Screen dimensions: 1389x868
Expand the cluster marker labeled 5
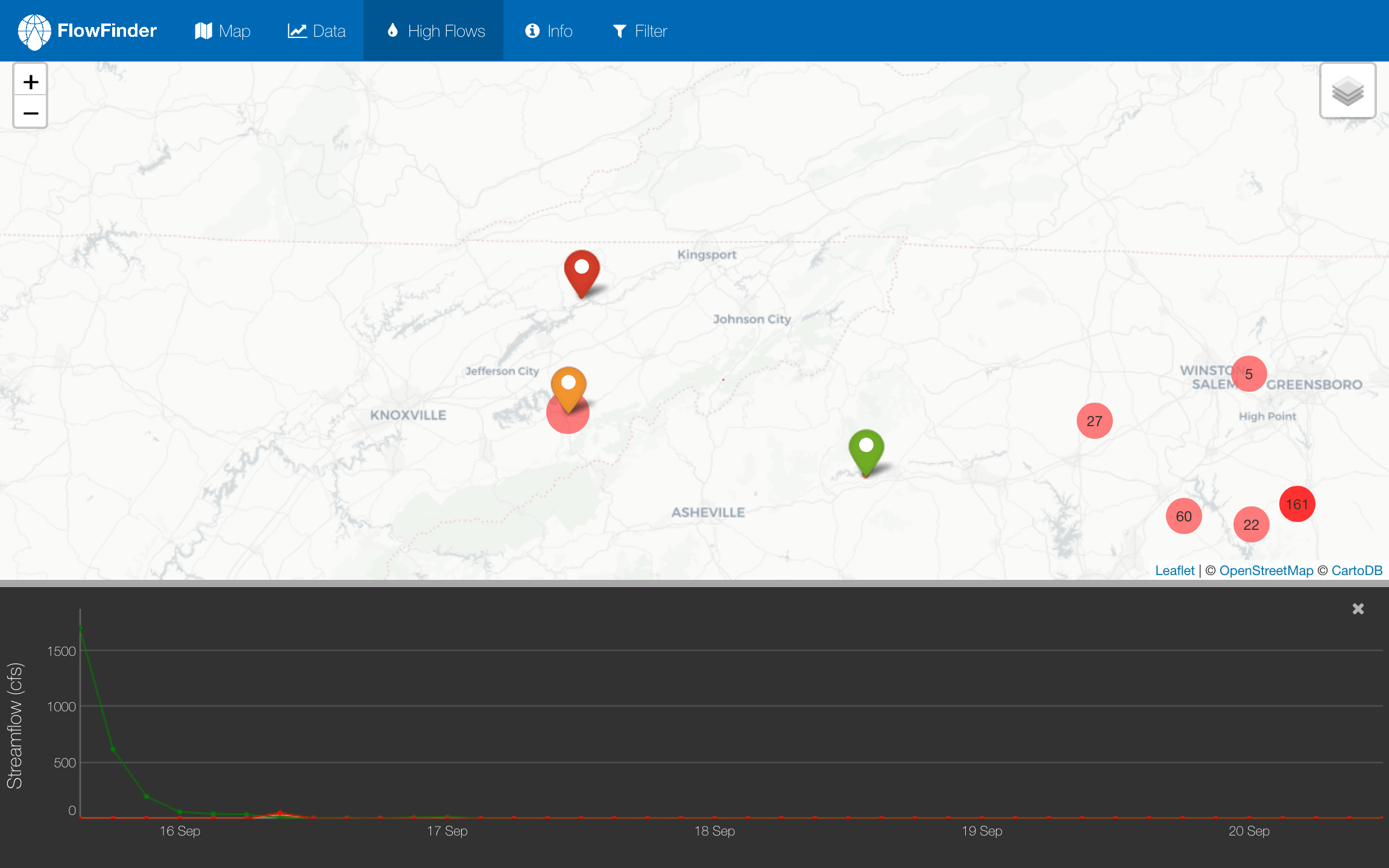(1249, 374)
